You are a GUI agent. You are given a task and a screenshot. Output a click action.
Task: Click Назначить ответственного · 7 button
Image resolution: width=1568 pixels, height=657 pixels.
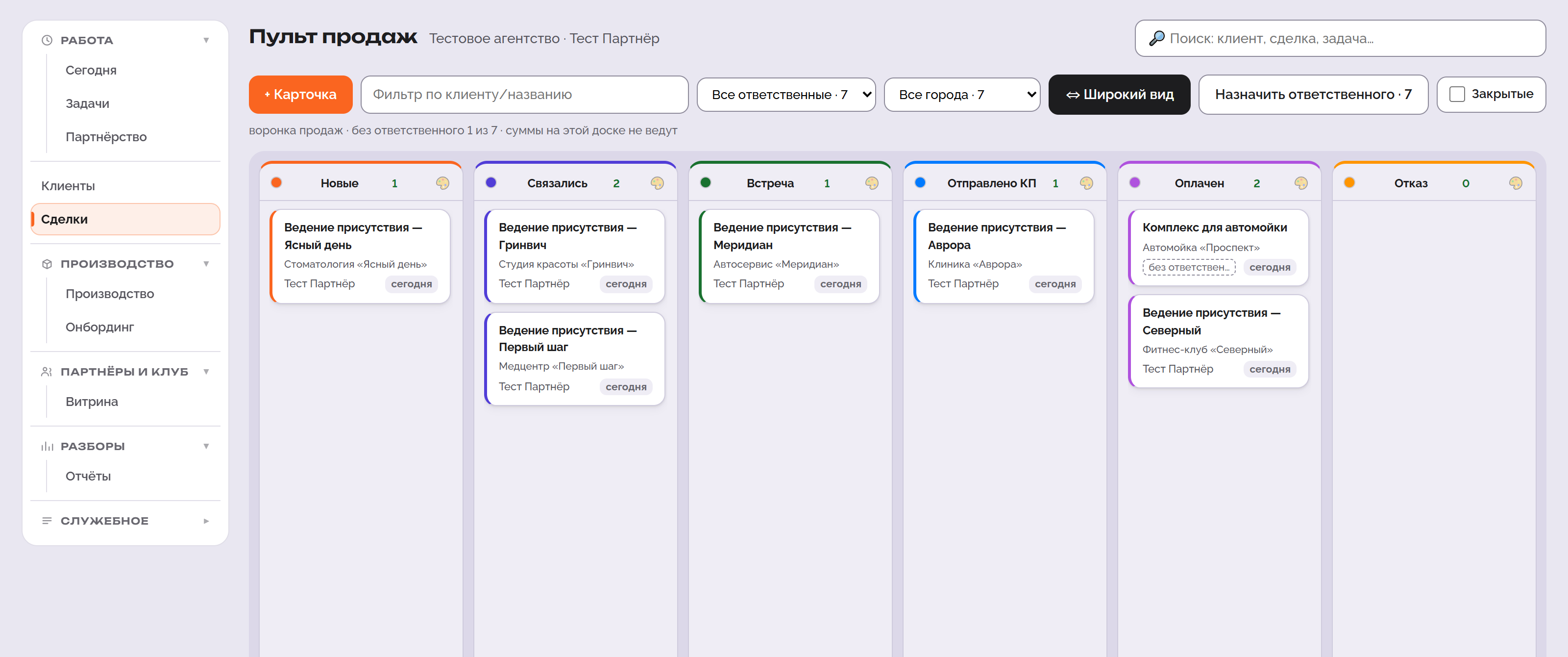click(x=1313, y=94)
